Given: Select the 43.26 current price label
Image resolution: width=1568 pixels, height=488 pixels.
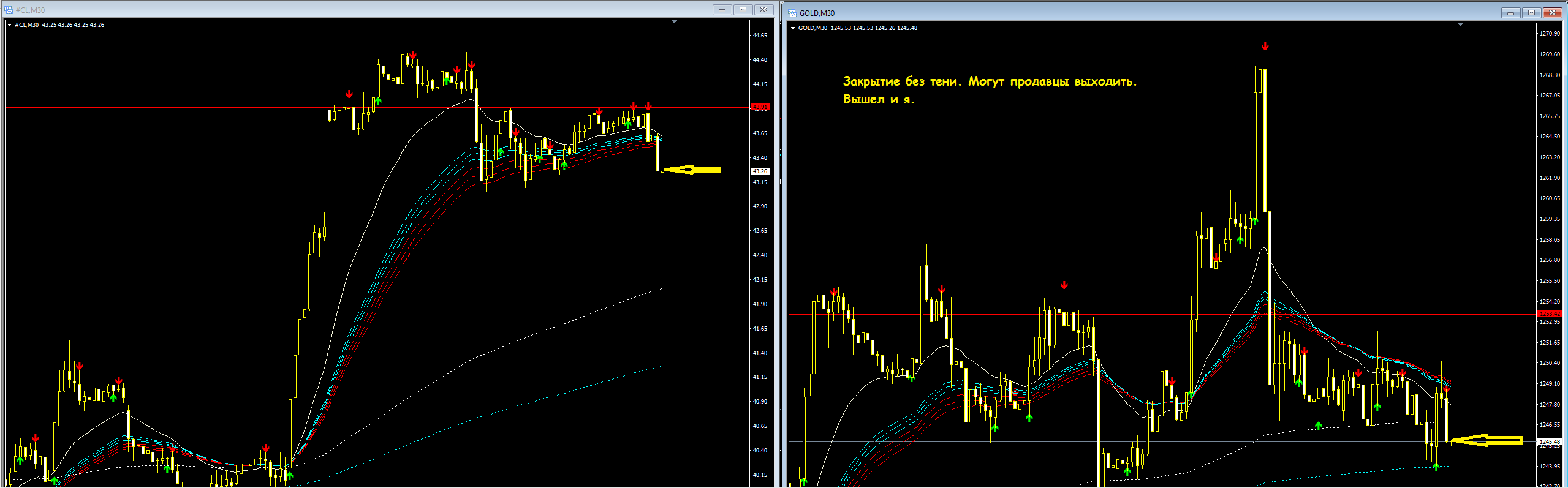Looking at the screenshot, I should (x=760, y=171).
